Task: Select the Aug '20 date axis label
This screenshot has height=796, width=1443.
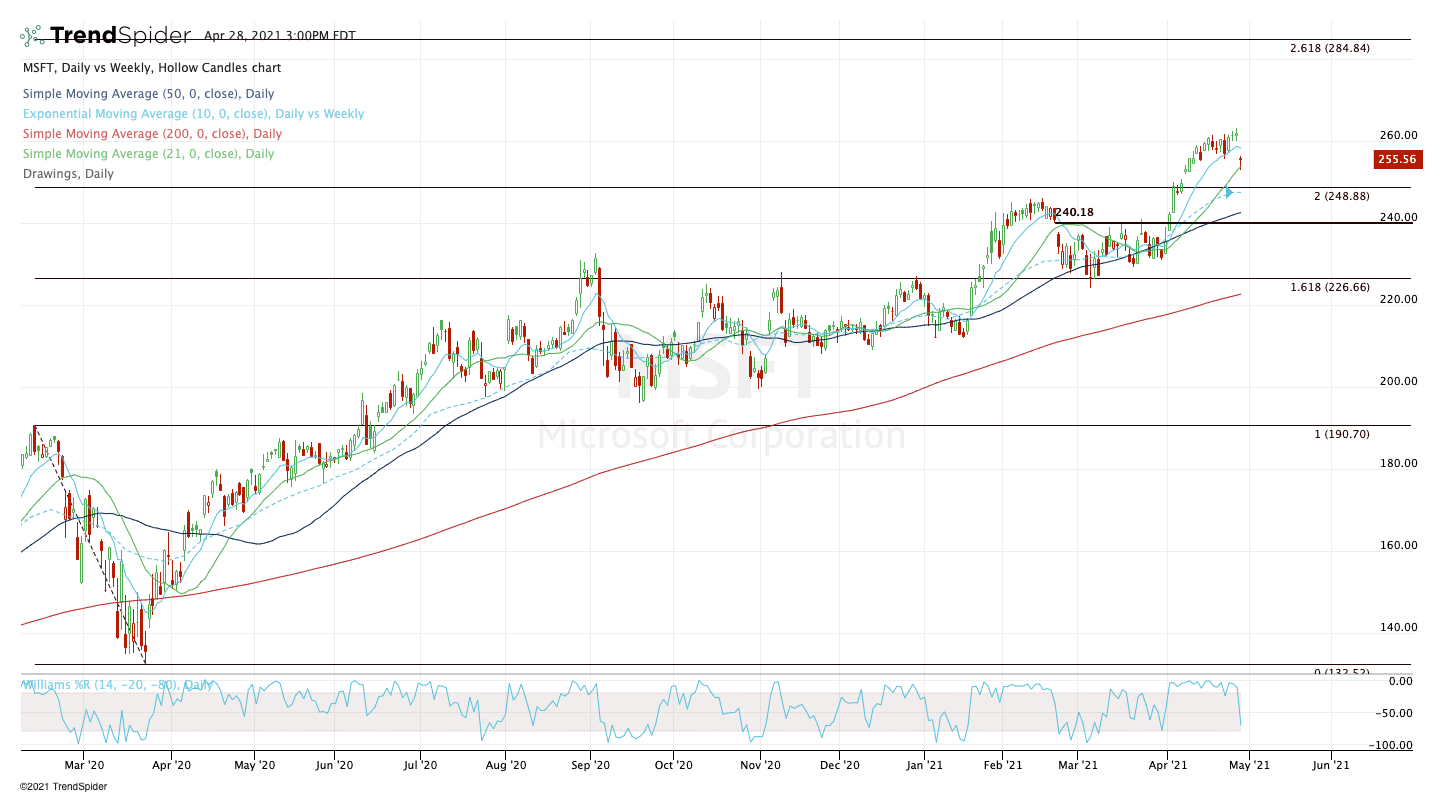Action: [x=506, y=765]
